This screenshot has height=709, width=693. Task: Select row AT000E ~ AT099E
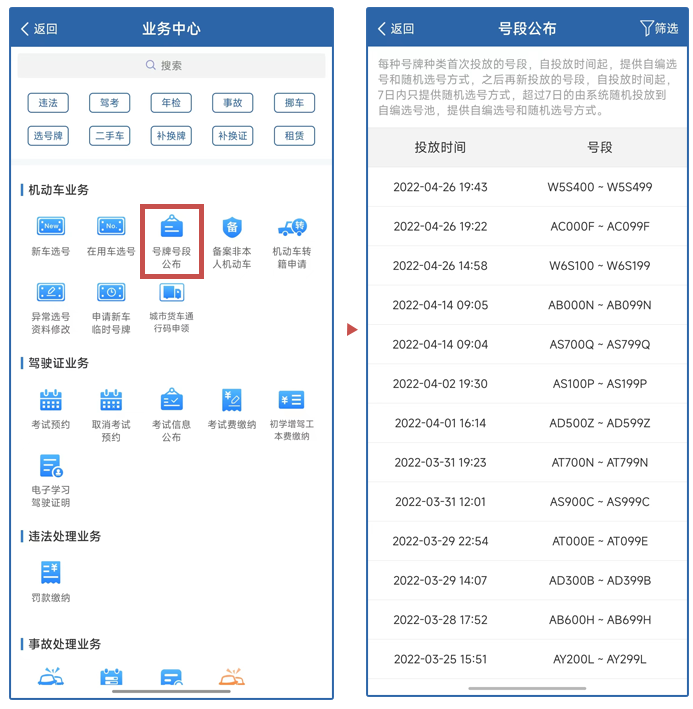point(528,541)
